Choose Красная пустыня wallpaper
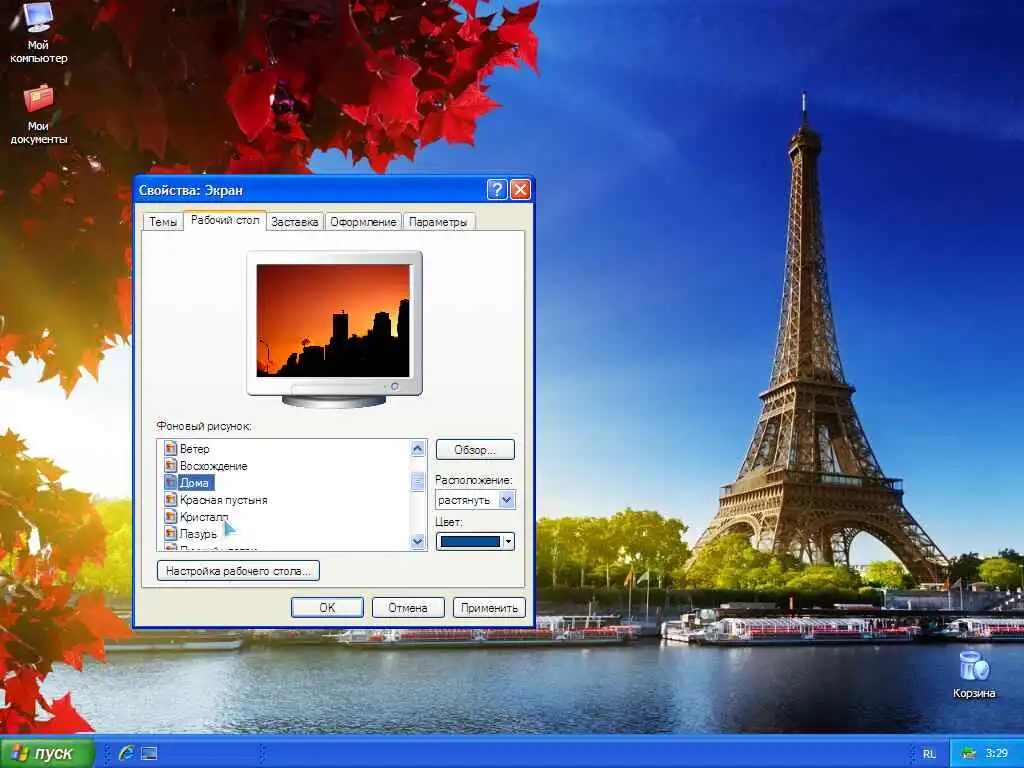1024x768 pixels. [223, 500]
